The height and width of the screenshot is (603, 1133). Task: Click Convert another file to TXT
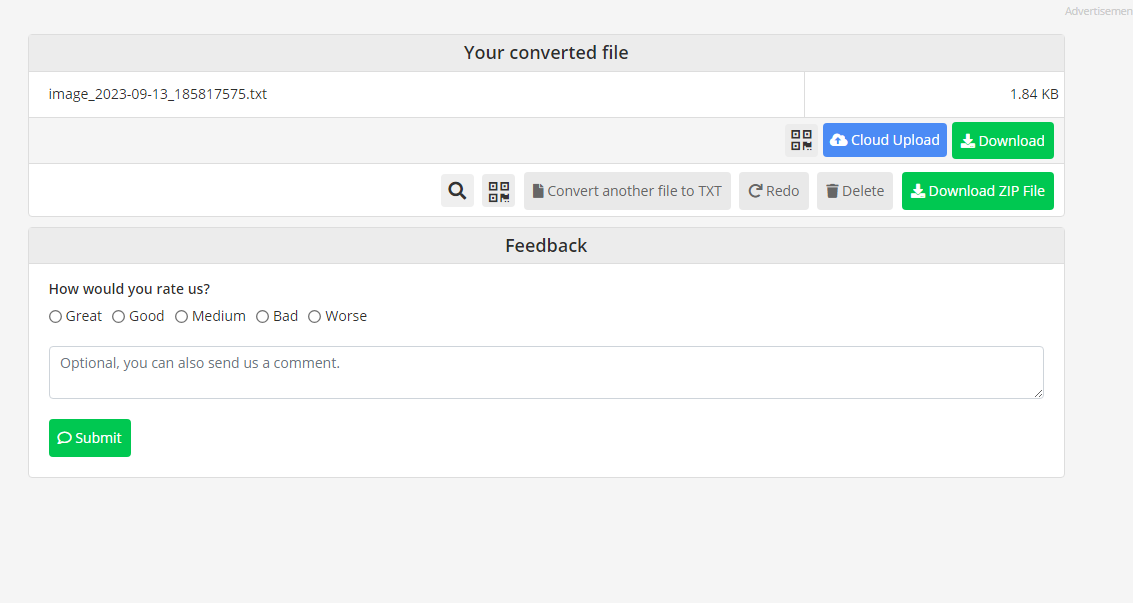(x=627, y=191)
